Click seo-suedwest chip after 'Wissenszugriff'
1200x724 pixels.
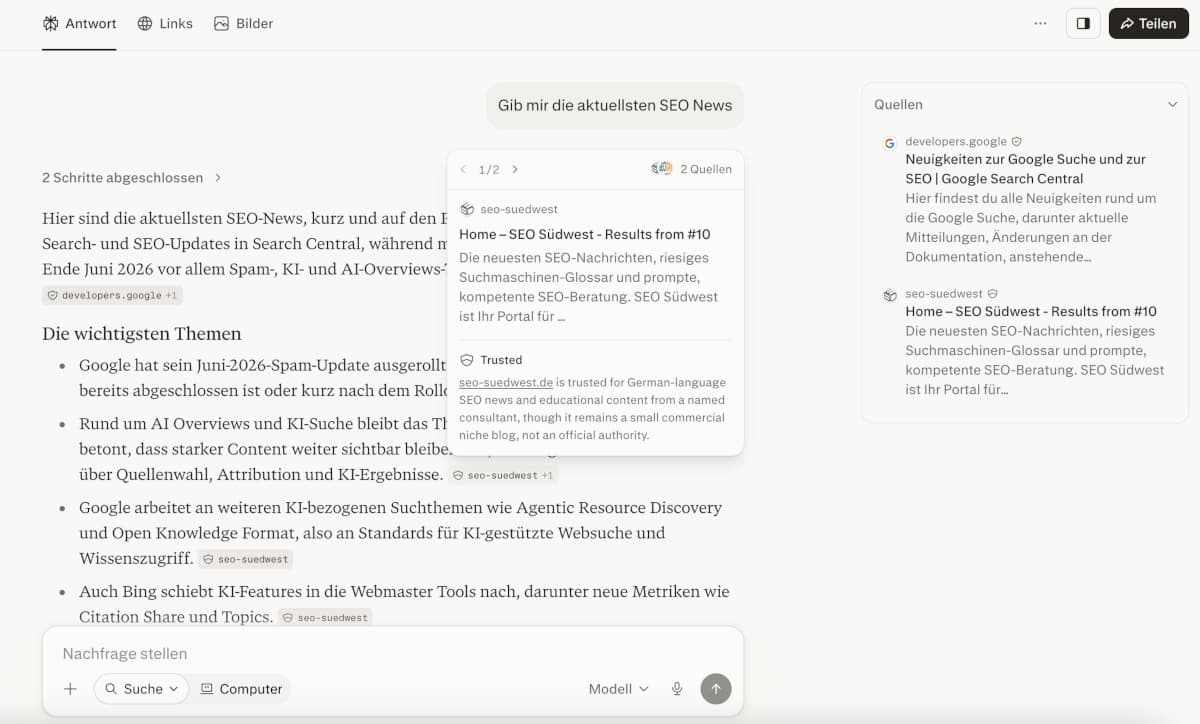pyautogui.click(x=245, y=559)
